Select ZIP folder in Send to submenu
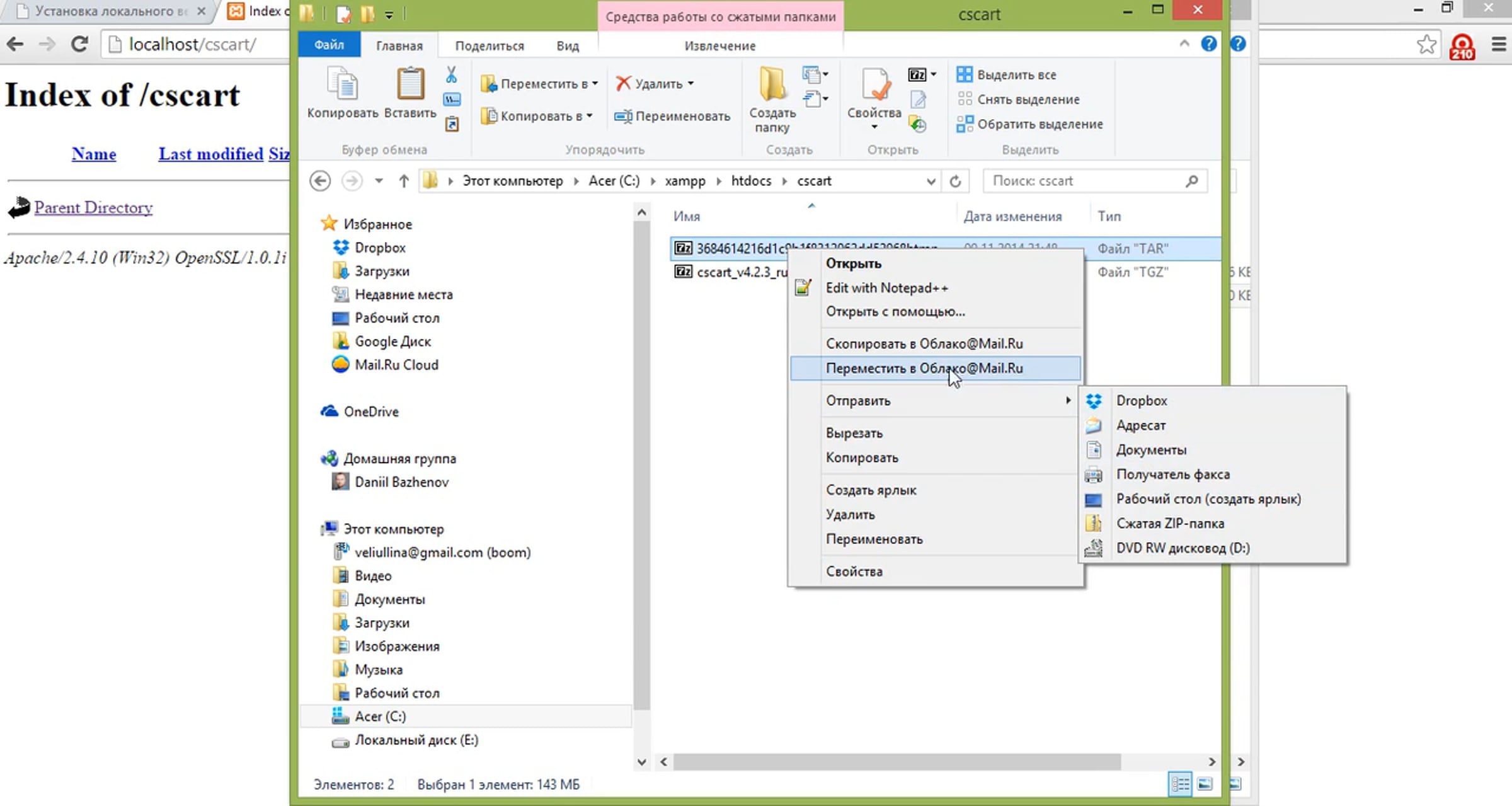The width and height of the screenshot is (1512, 806). 1170,523
